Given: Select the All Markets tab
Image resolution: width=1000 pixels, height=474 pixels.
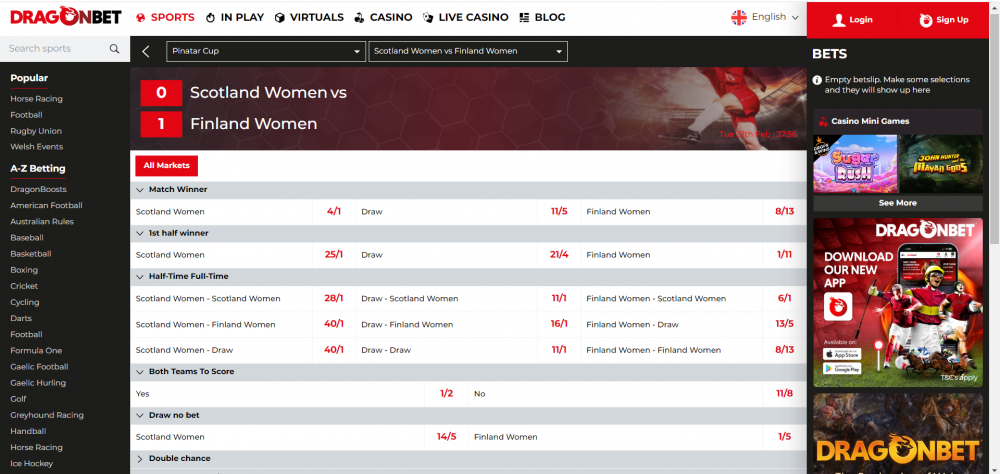Looking at the screenshot, I should pyautogui.click(x=166, y=165).
